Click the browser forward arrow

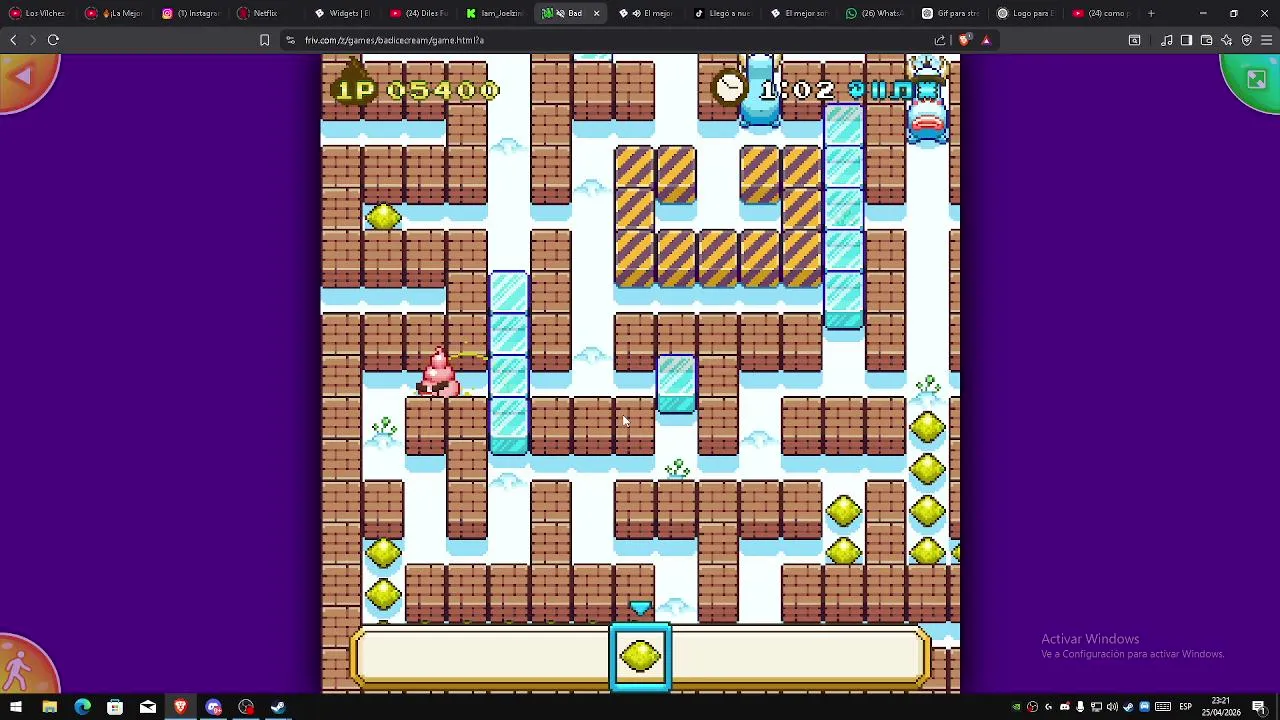tap(32, 40)
